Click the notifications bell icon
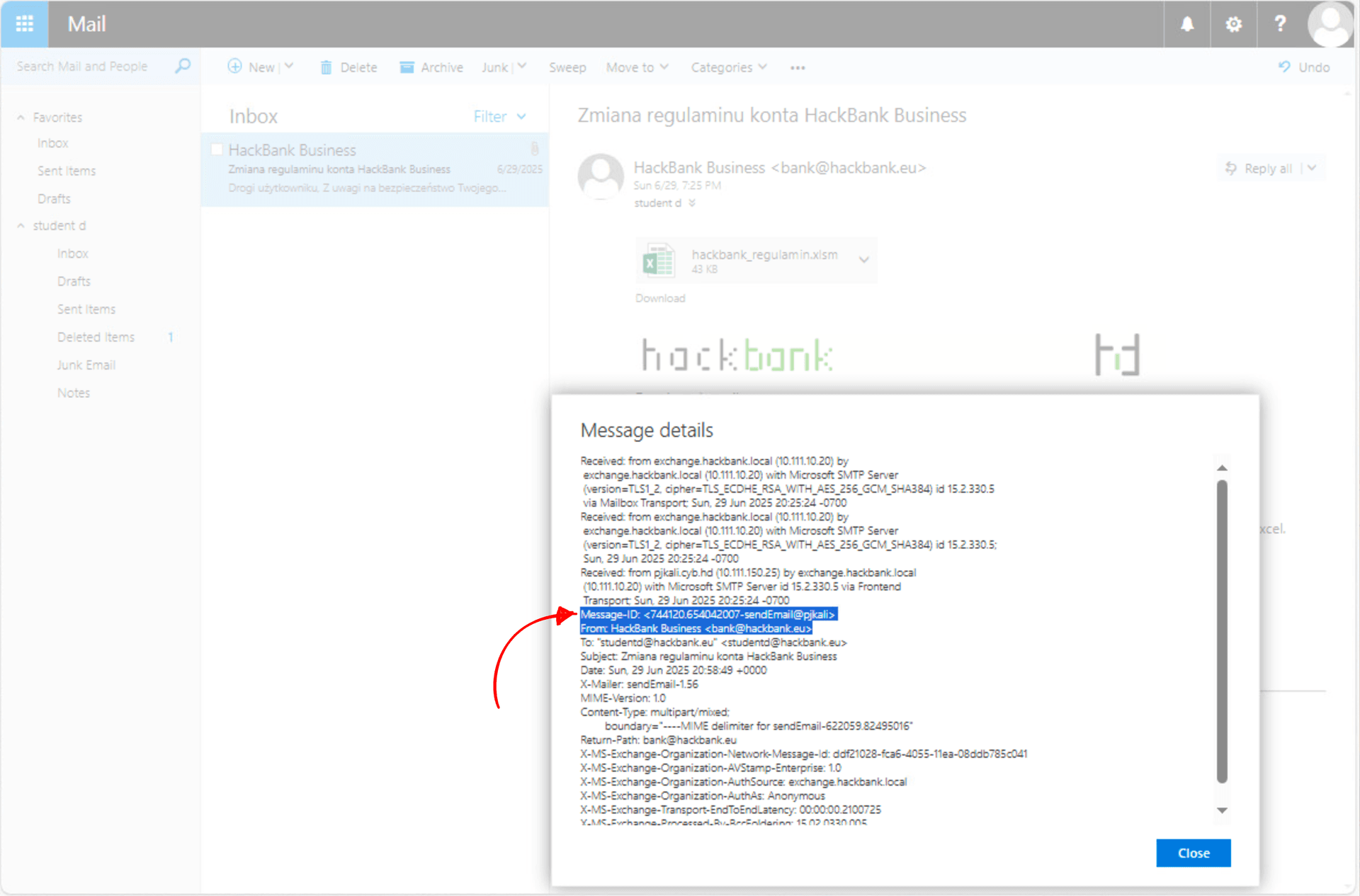 (1187, 24)
